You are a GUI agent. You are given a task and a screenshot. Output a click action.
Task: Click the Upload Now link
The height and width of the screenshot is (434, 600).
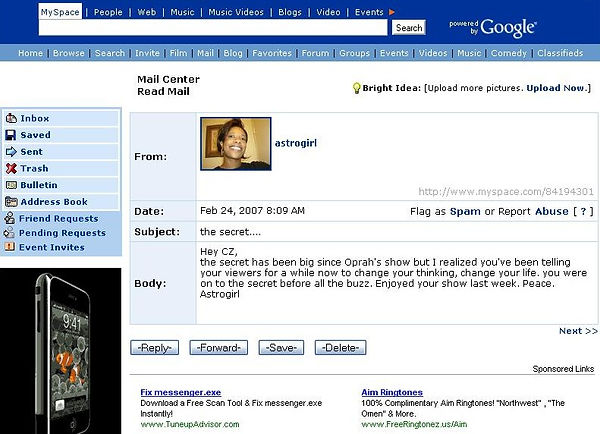pos(556,88)
